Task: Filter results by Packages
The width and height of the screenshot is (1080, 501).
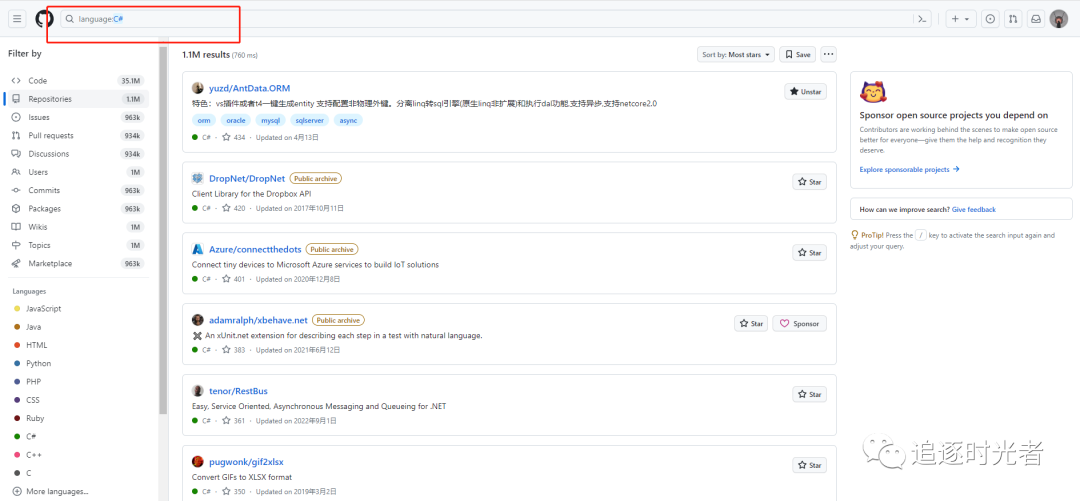Action: 77,208
